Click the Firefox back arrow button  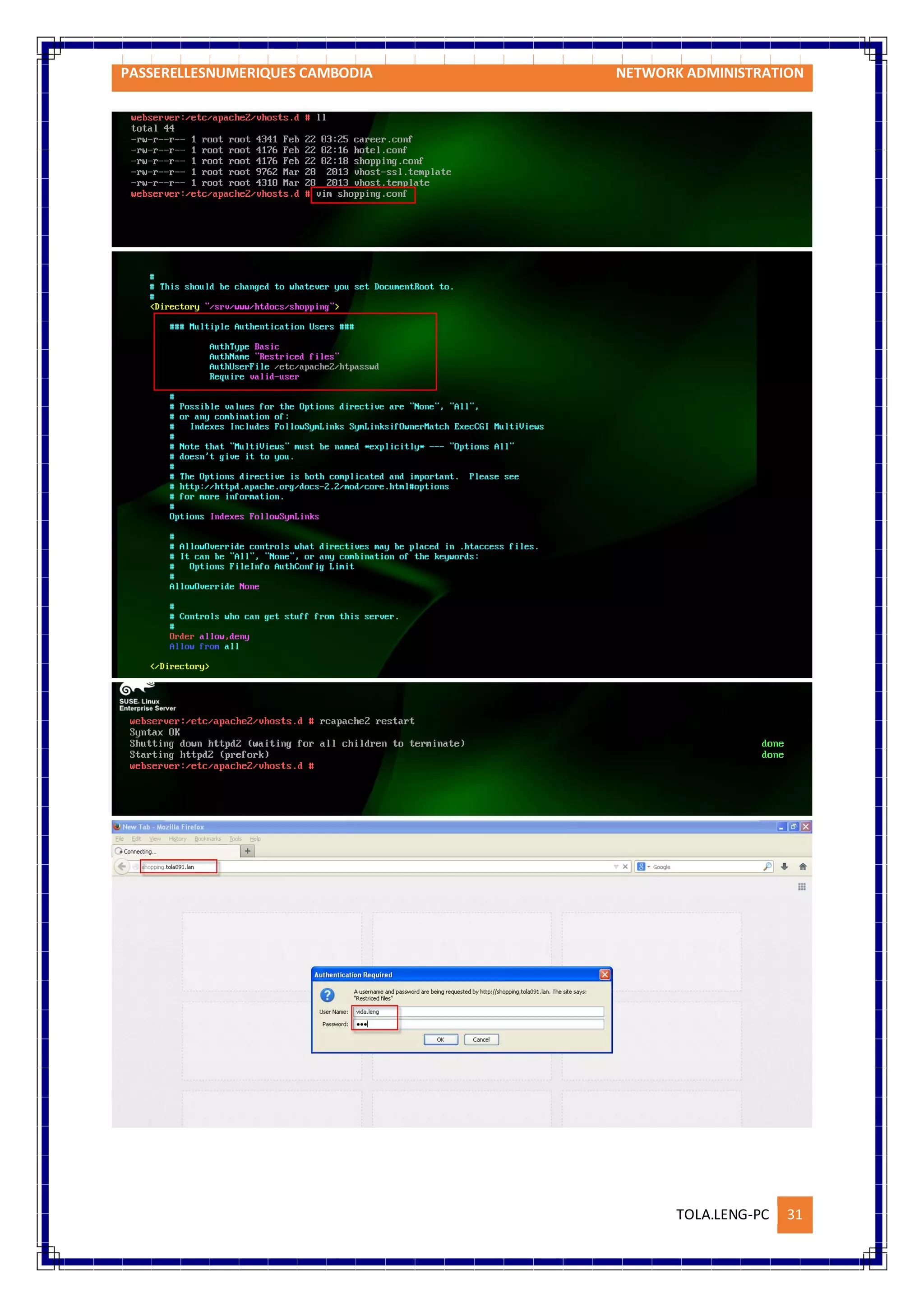[x=122, y=867]
